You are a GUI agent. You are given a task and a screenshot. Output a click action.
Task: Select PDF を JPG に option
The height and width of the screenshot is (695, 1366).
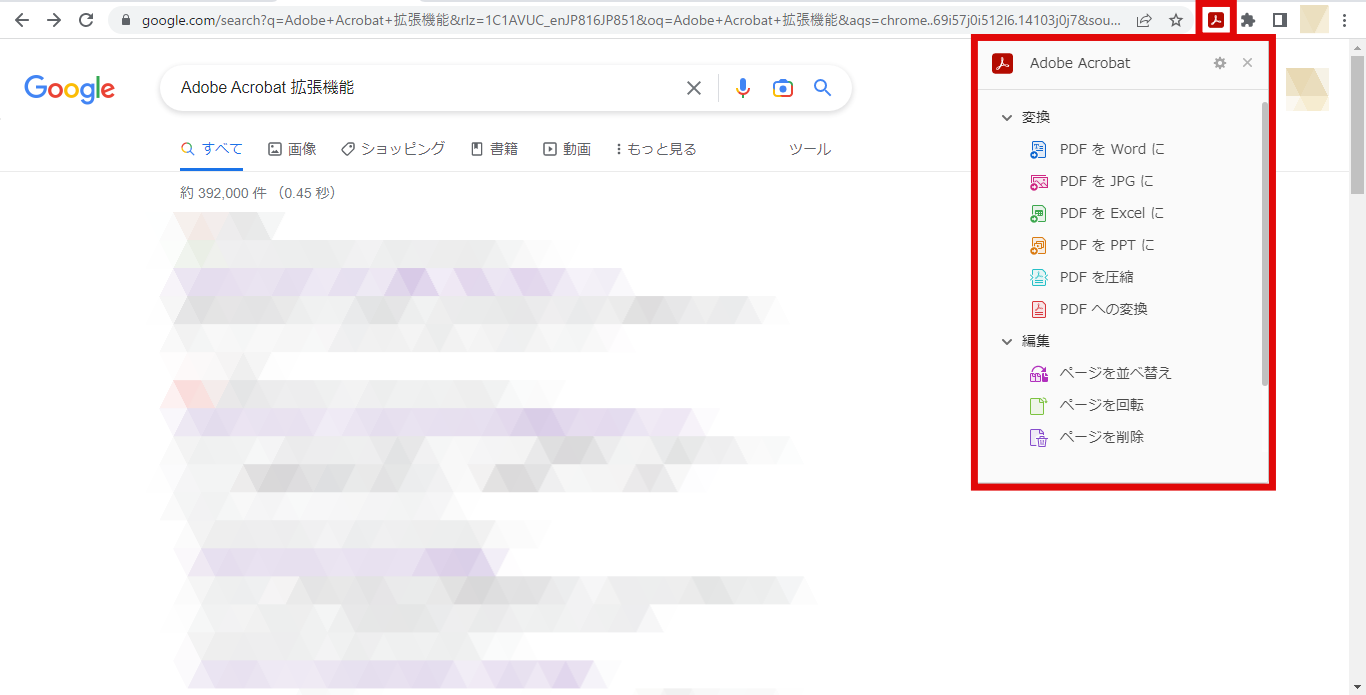pyautogui.click(x=1107, y=181)
